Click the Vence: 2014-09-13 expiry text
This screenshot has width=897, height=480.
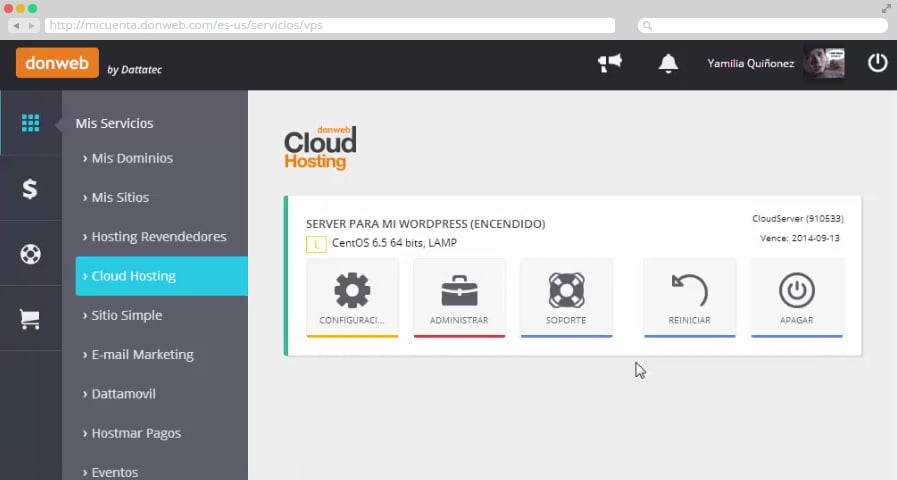[800, 238]
